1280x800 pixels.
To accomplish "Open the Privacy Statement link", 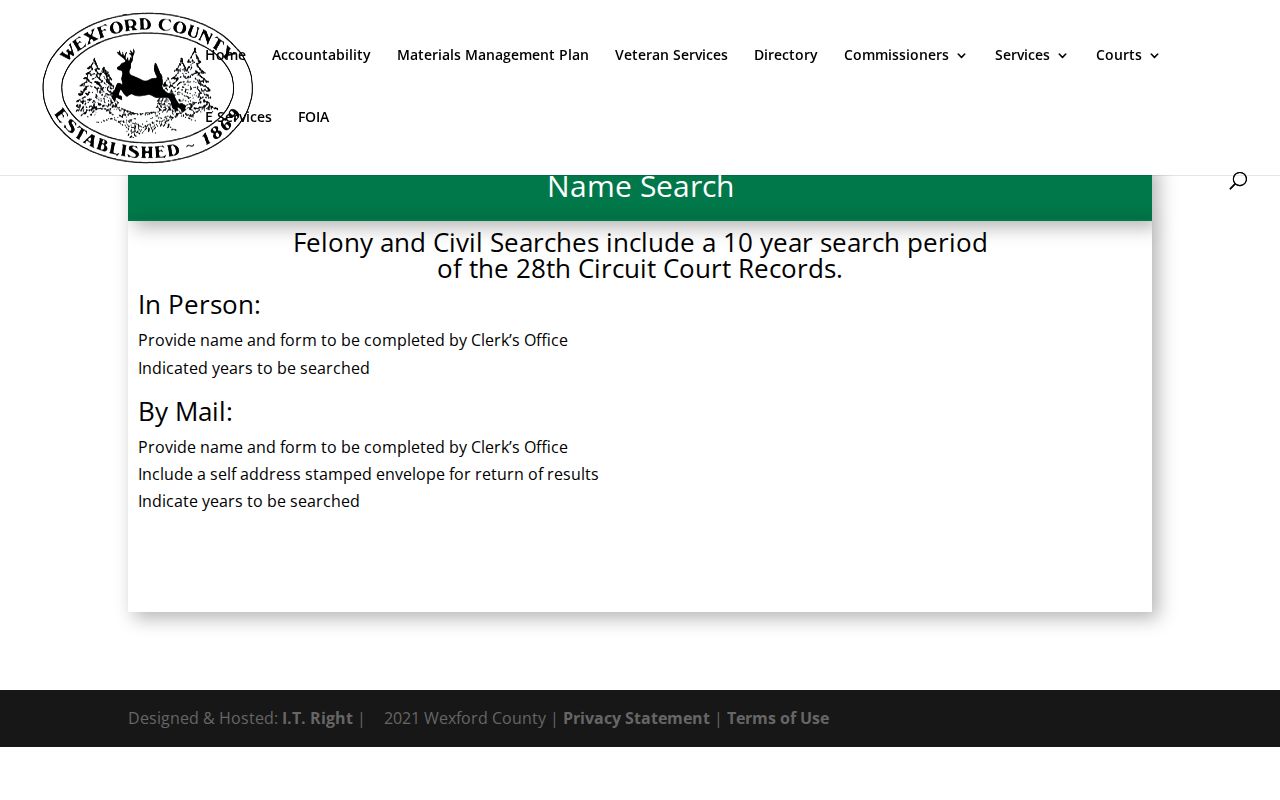I will [x=636, y=718].
